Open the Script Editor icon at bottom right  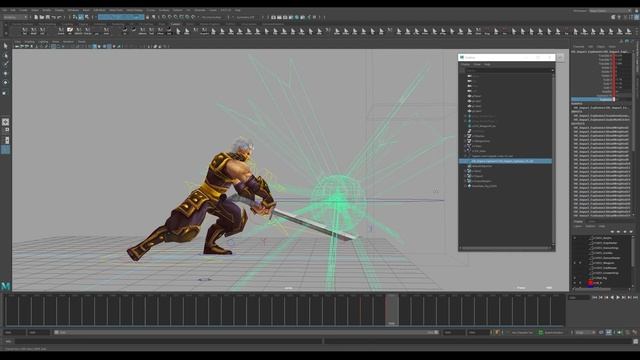pyautogui.click(x=635, y=341)
